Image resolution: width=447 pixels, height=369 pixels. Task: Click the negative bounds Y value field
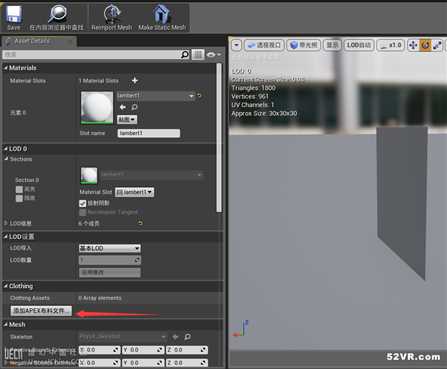click(x=143, y=363)
